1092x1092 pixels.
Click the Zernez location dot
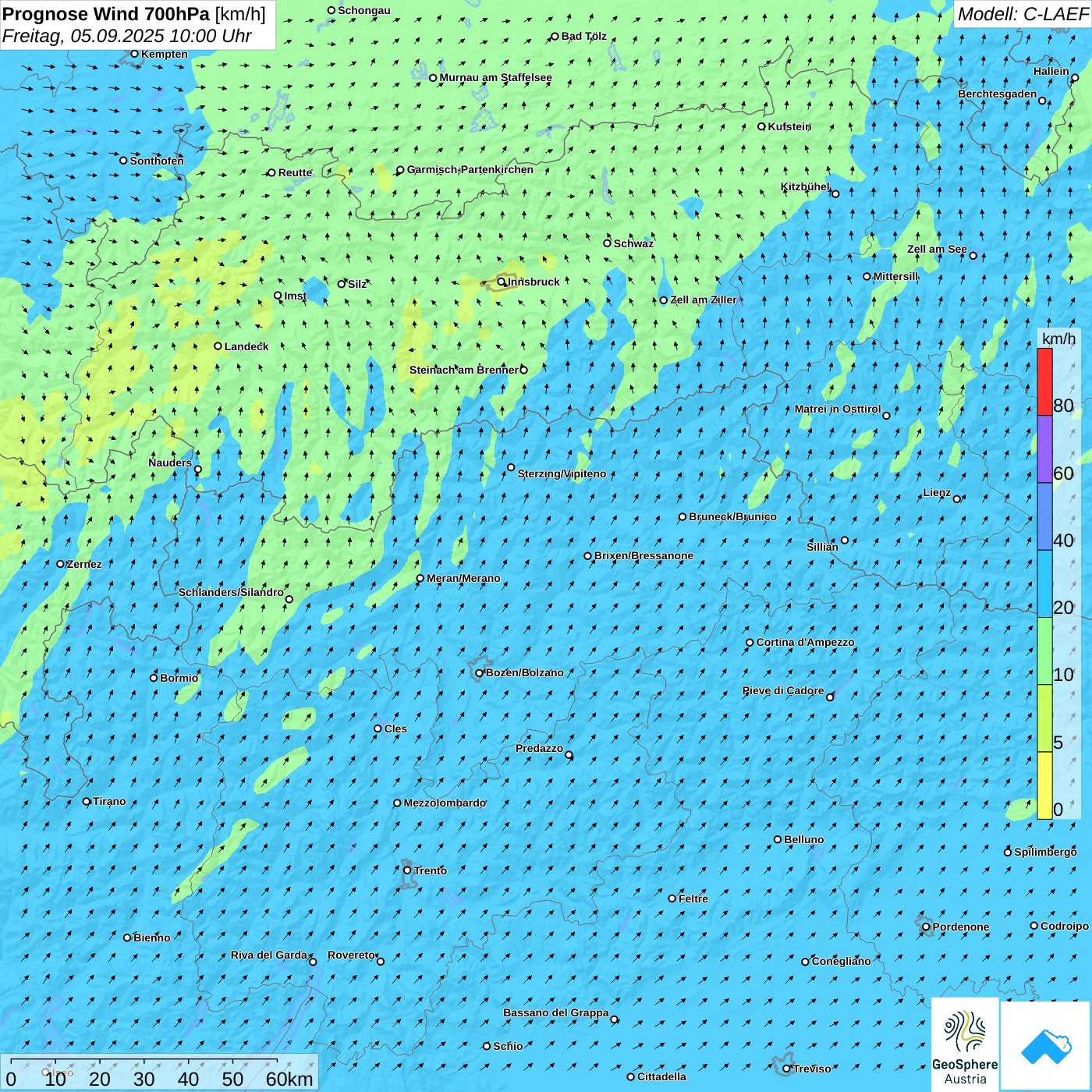[61, 564]
